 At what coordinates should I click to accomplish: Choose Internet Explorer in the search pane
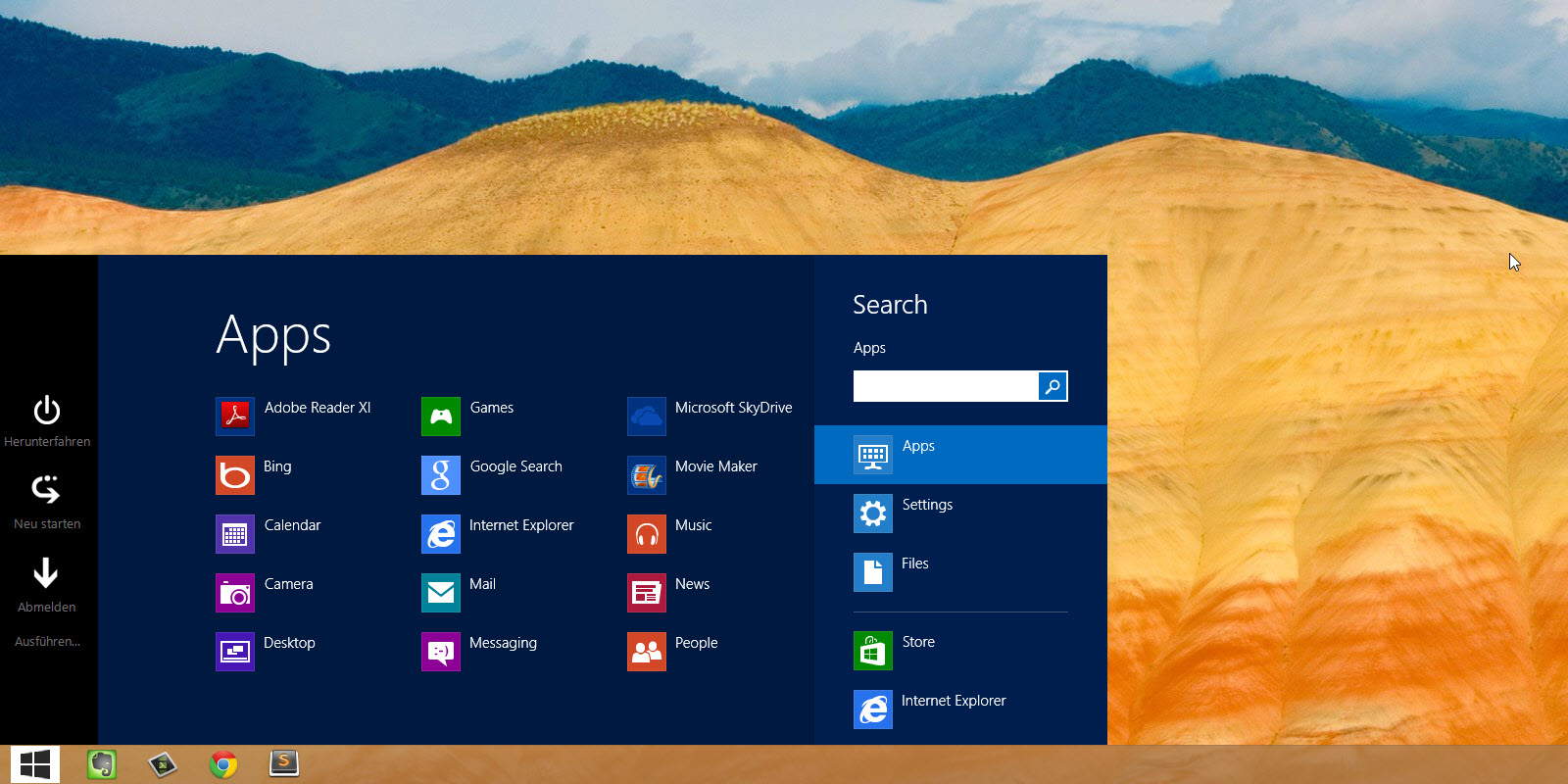[960, 710]
